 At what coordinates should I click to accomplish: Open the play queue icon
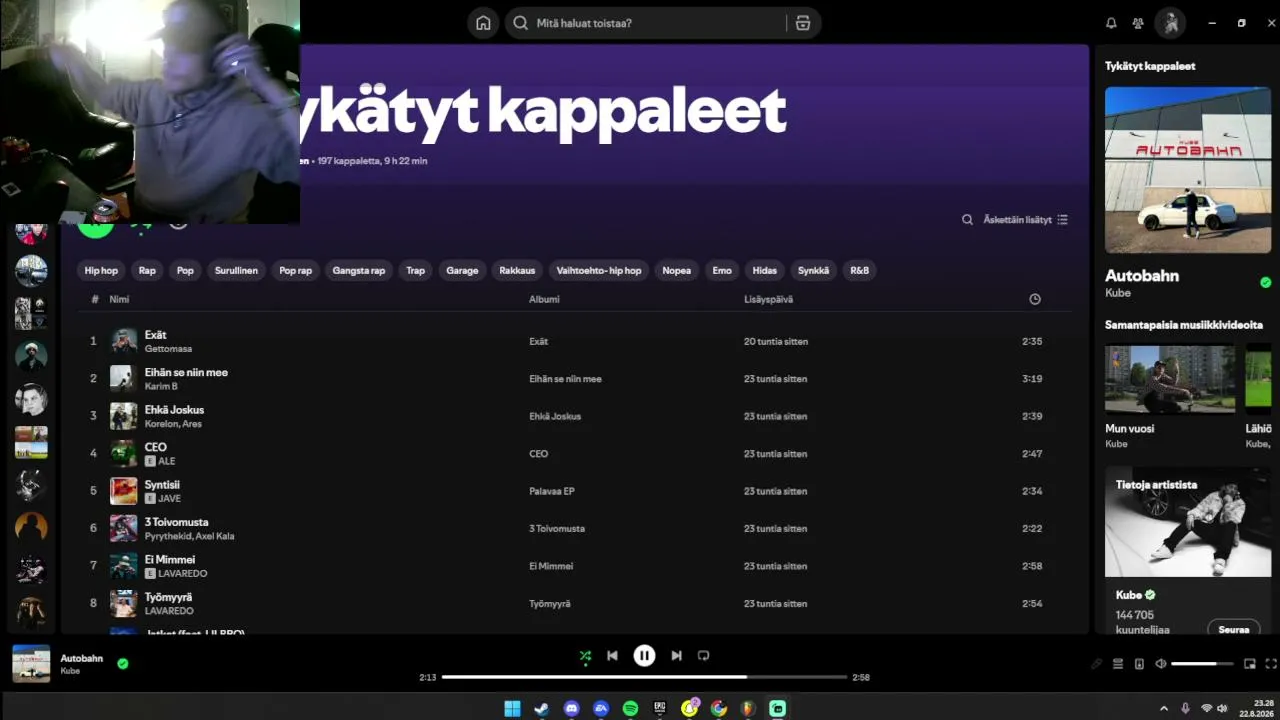coord(1118,664)
